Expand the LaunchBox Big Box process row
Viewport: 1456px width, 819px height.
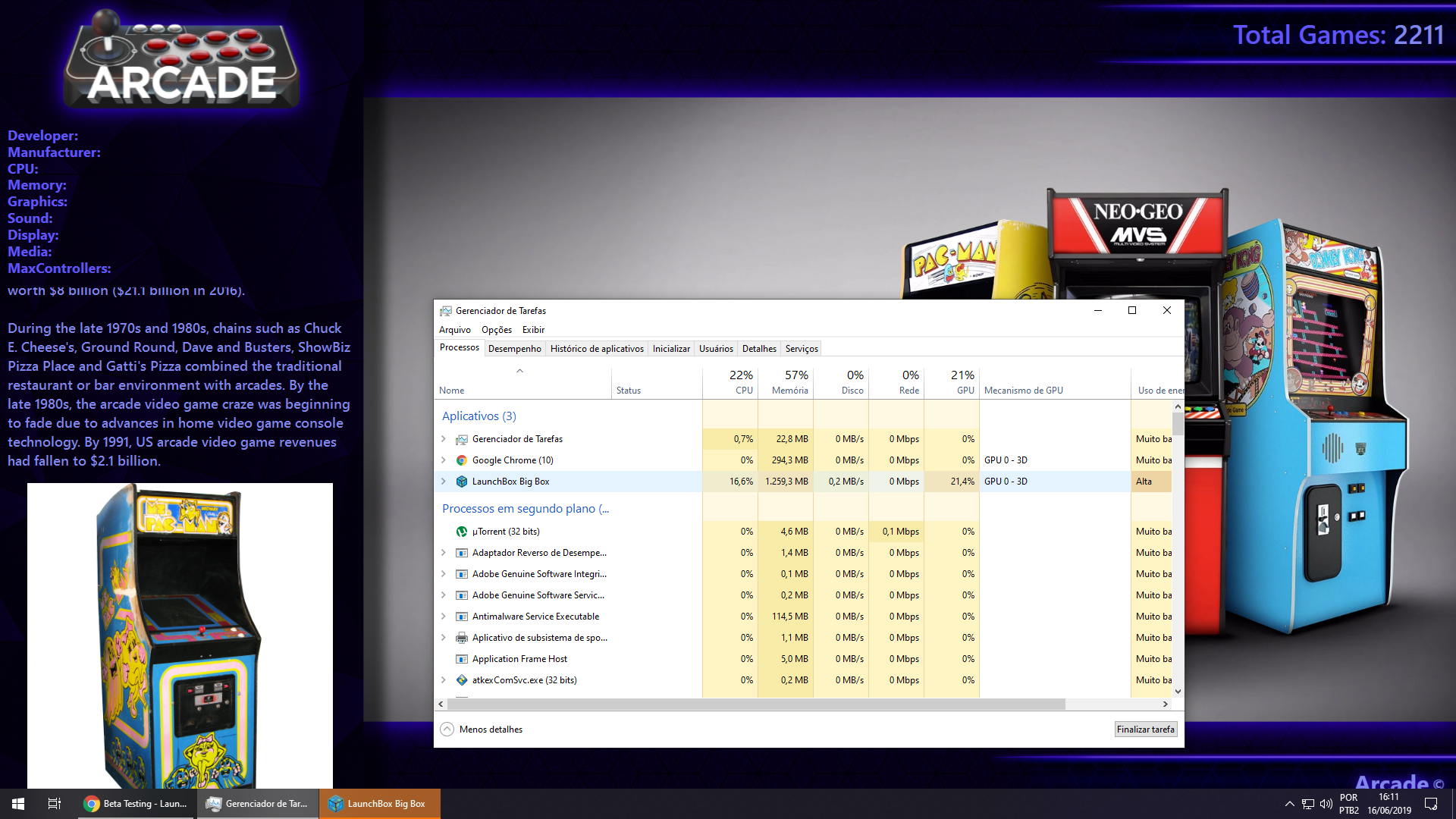click(x=444, y=482)
